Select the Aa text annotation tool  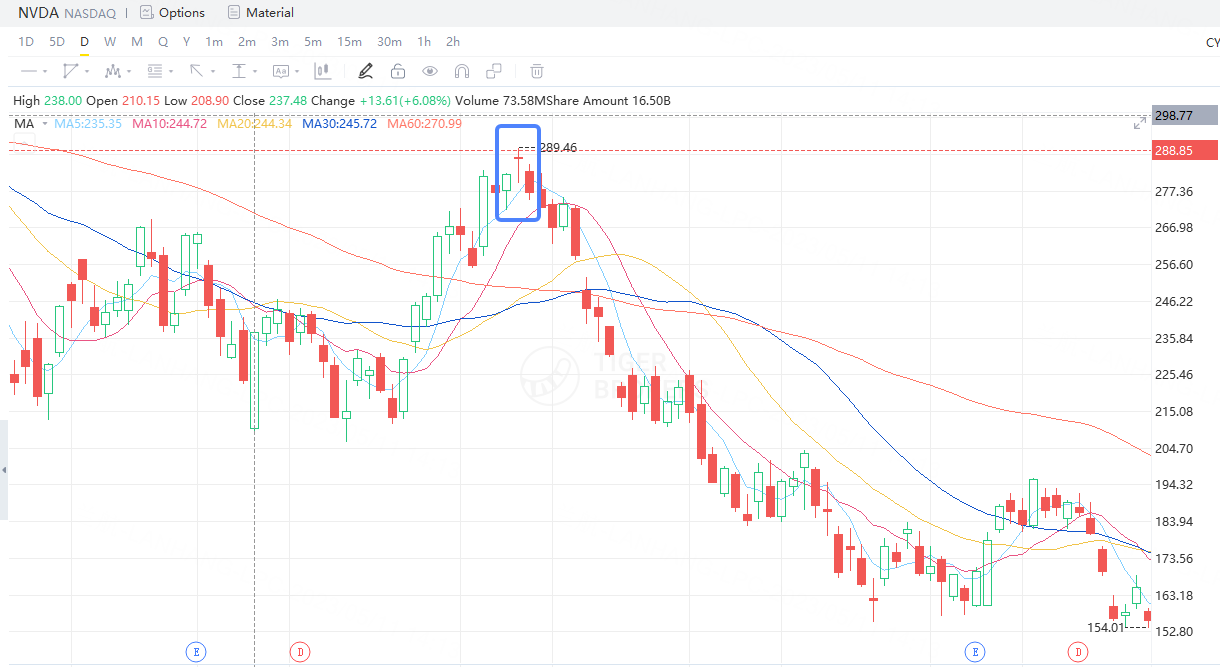281,71
